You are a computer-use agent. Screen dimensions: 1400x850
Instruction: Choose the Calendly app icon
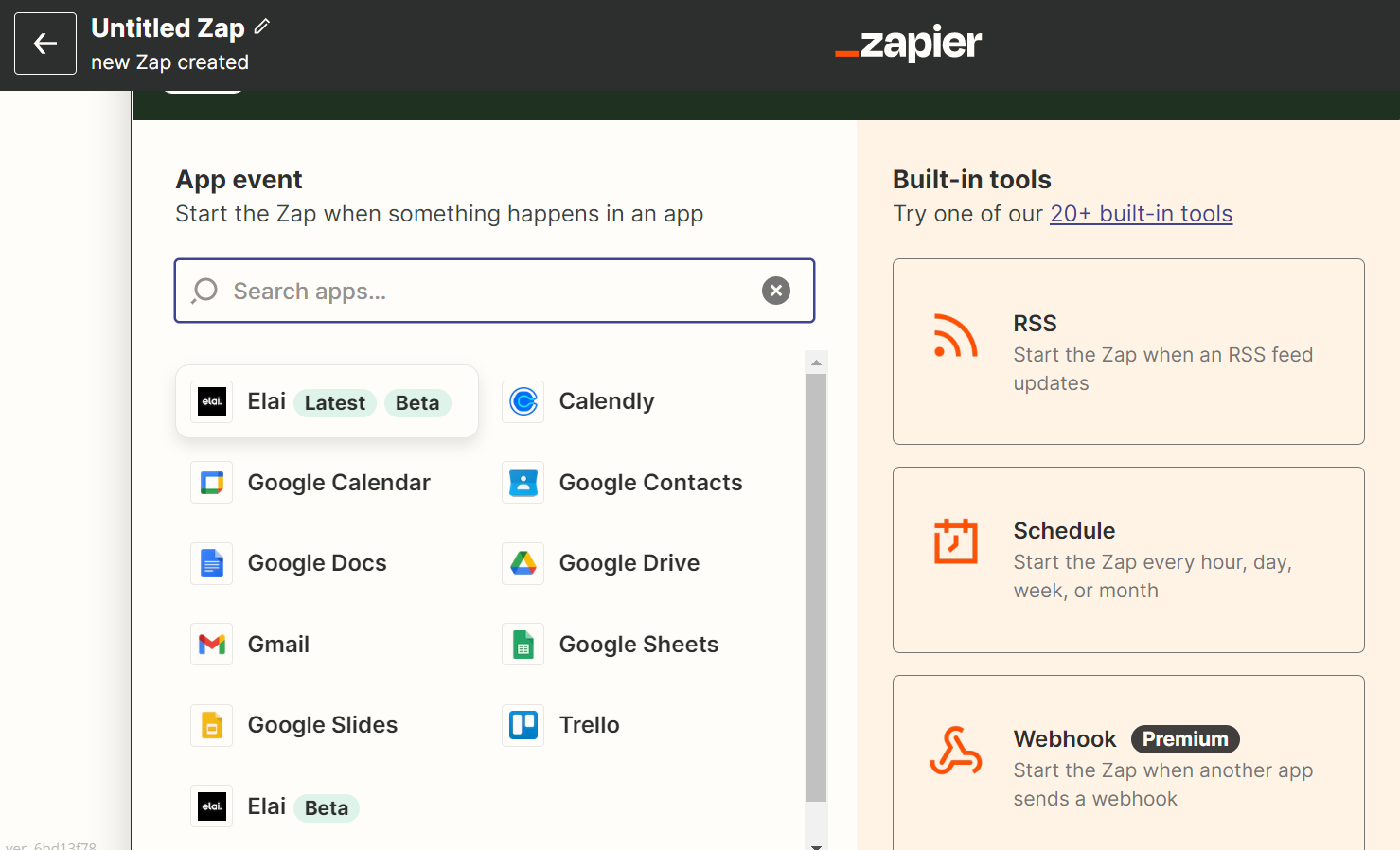pyautogui.click(x=523, y=401)
